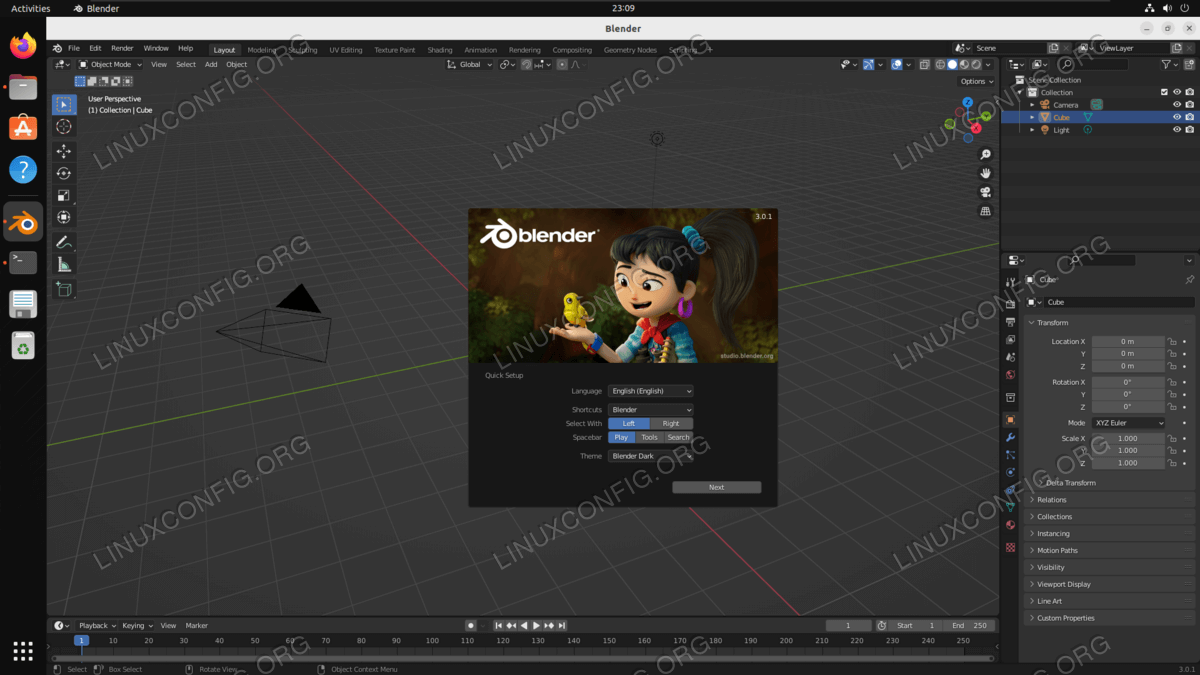Select the Move tool

[64, 151]
